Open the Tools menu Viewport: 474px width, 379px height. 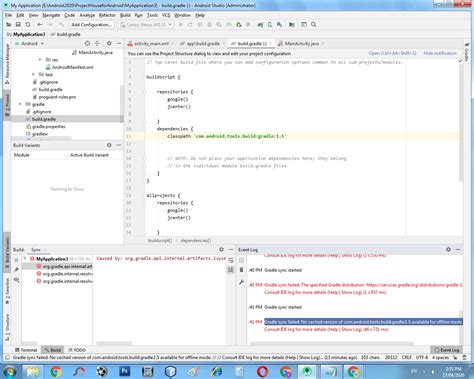tap(152, 15)
